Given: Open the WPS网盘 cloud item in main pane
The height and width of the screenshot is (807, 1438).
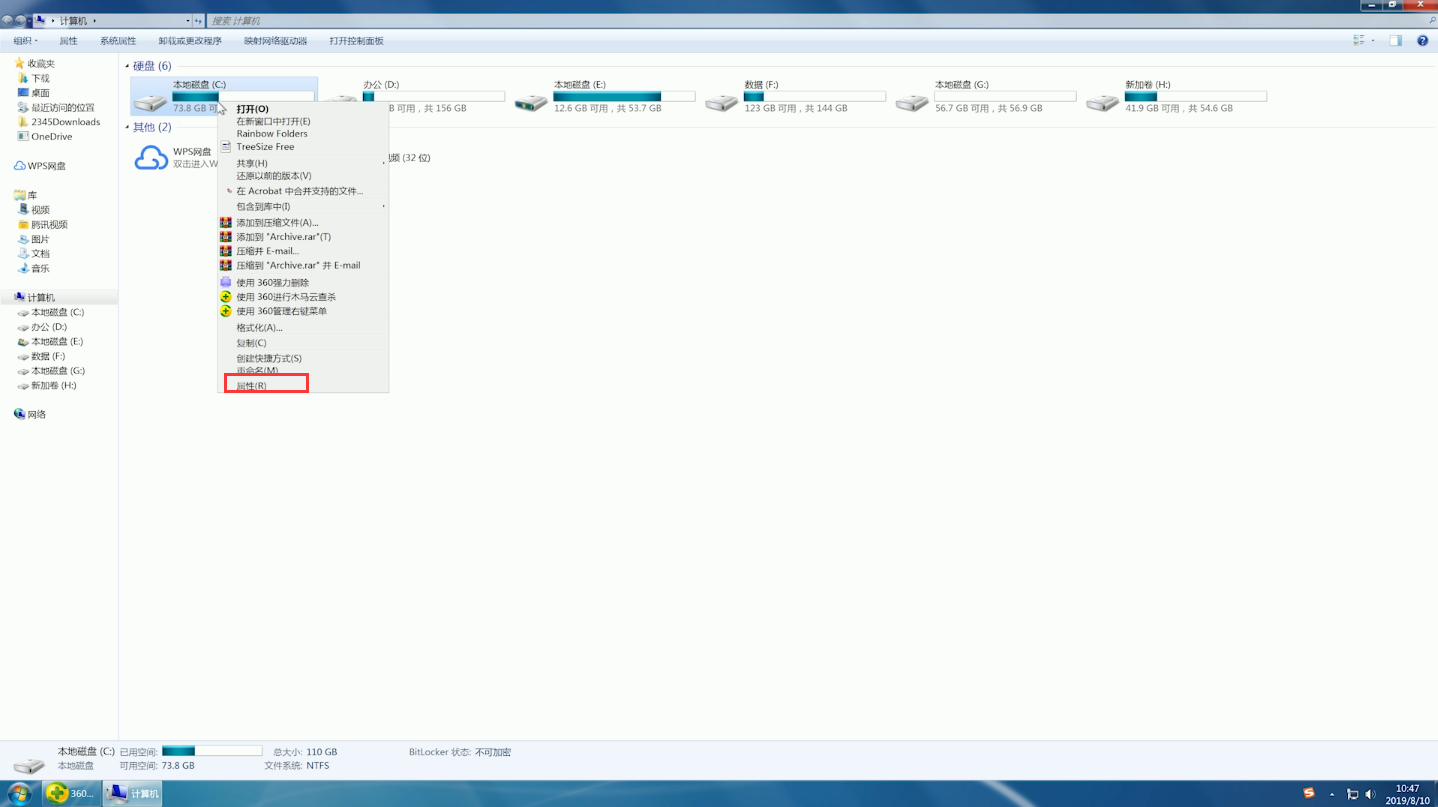Looking at the screenshot, I should 175,157.
